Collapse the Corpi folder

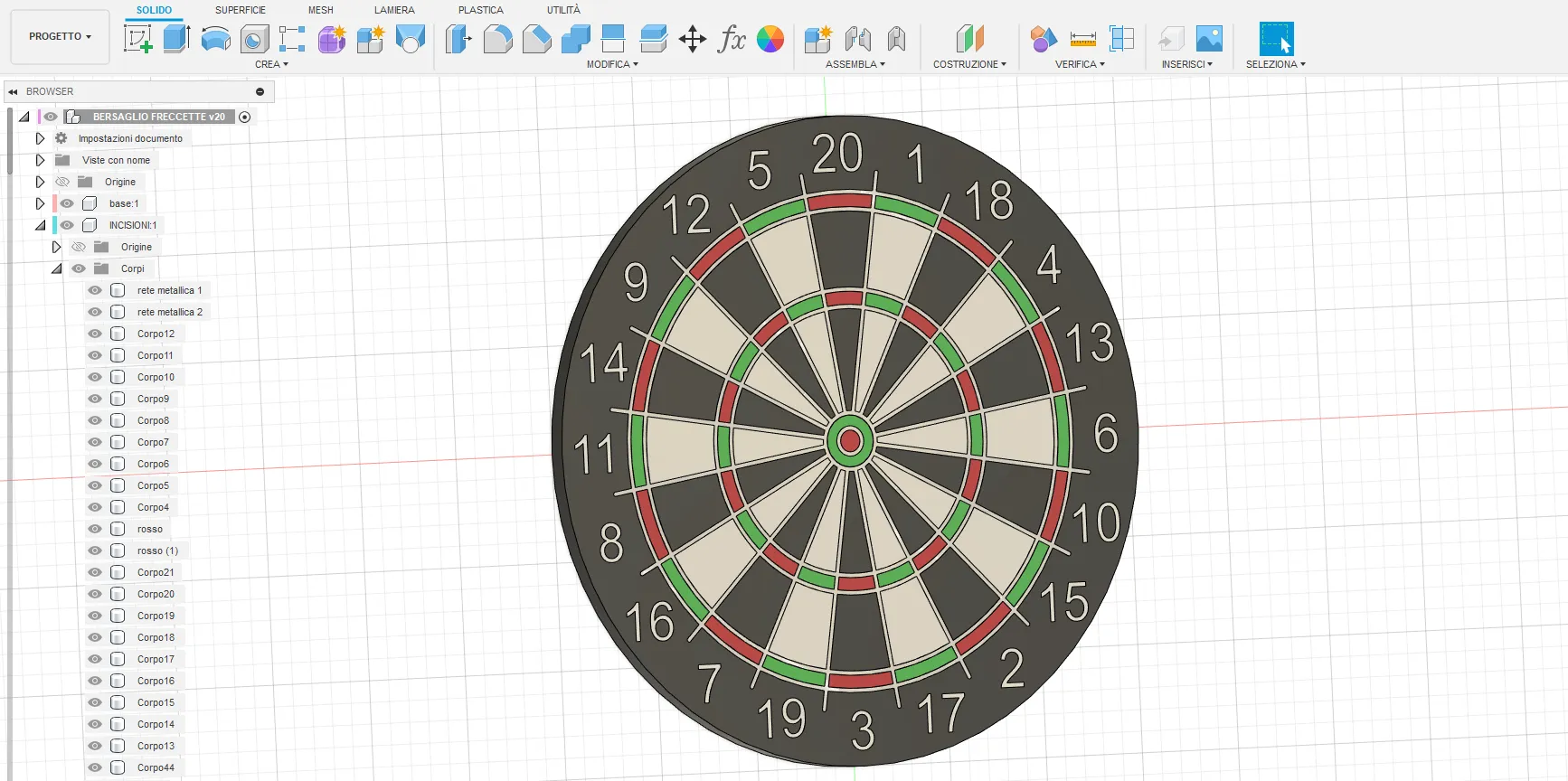(x=57, y=268)
